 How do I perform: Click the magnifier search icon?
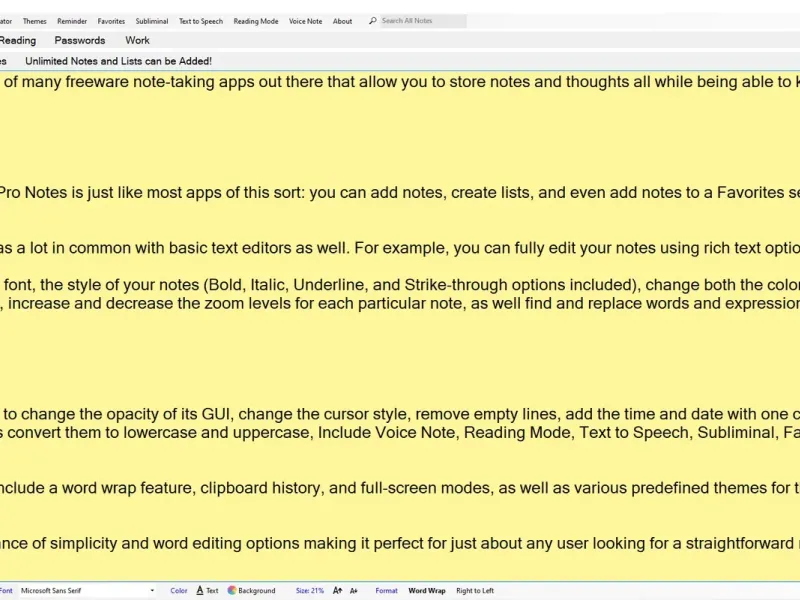372,21
